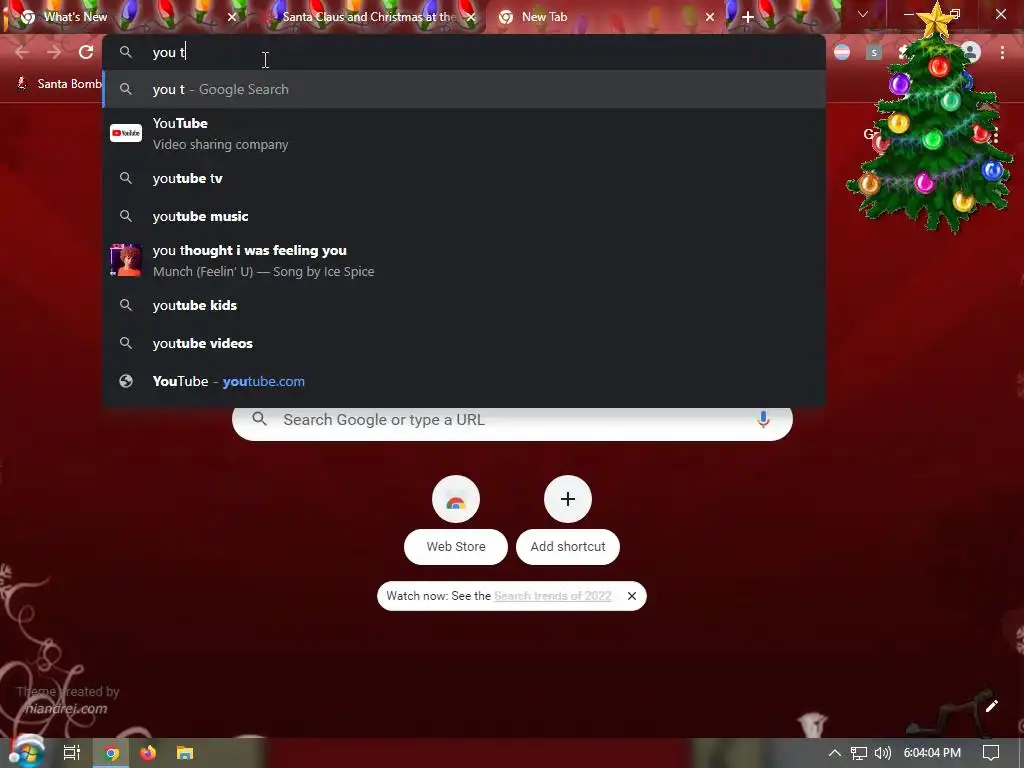Open the Santa Bomb bookmark
This screenshot has width=1024, height=768.
(x=60, y=84)
